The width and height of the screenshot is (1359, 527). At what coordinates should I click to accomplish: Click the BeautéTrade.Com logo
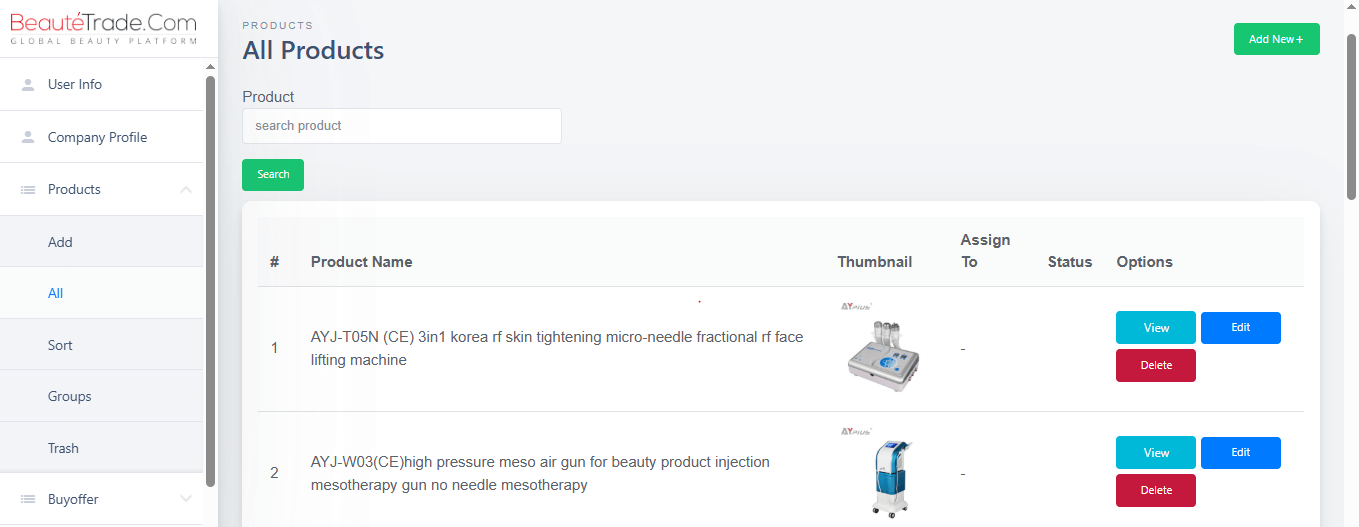[101, 27]
